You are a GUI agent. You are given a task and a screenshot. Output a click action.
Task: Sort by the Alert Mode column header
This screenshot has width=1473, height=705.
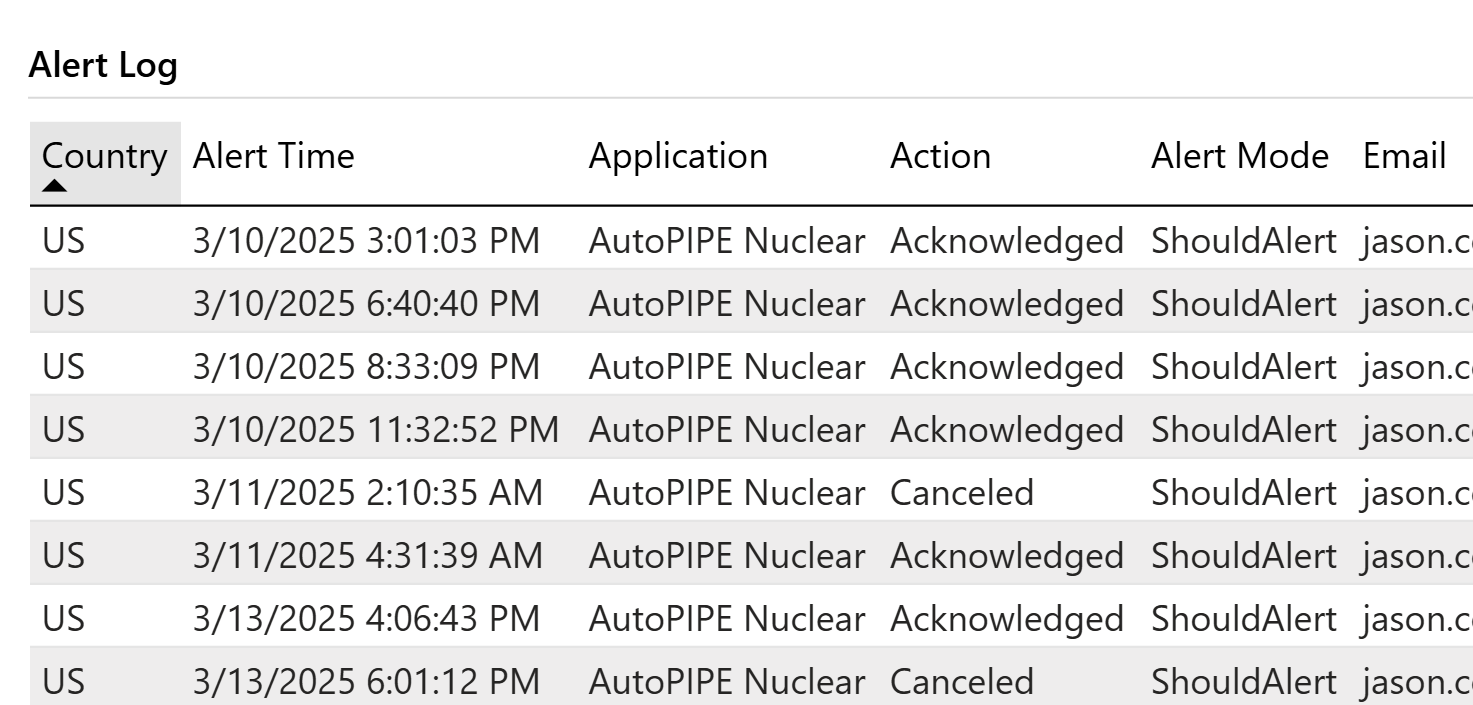pos(1240,156)
